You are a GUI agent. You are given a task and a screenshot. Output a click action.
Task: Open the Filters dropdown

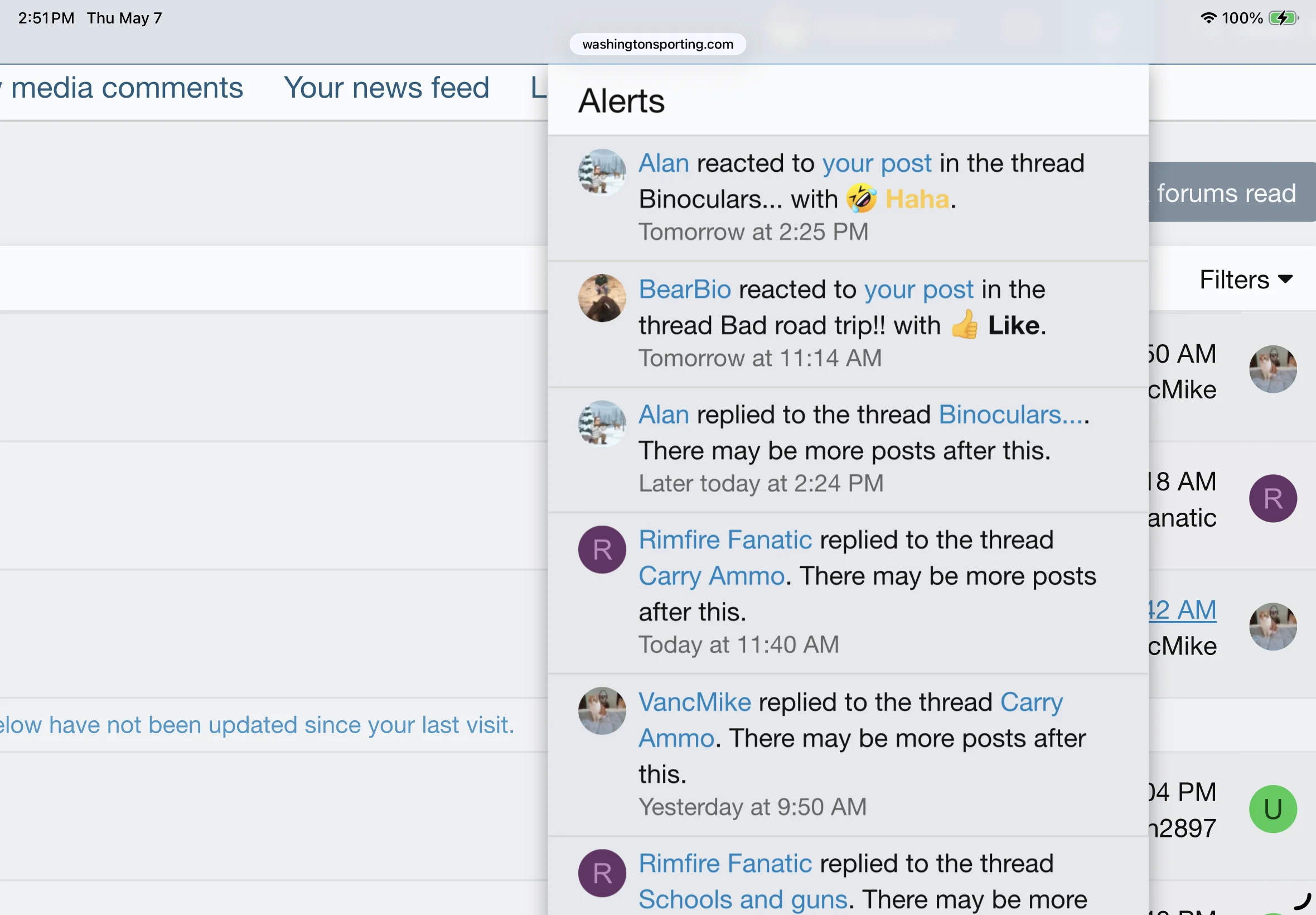point(1246,280)
